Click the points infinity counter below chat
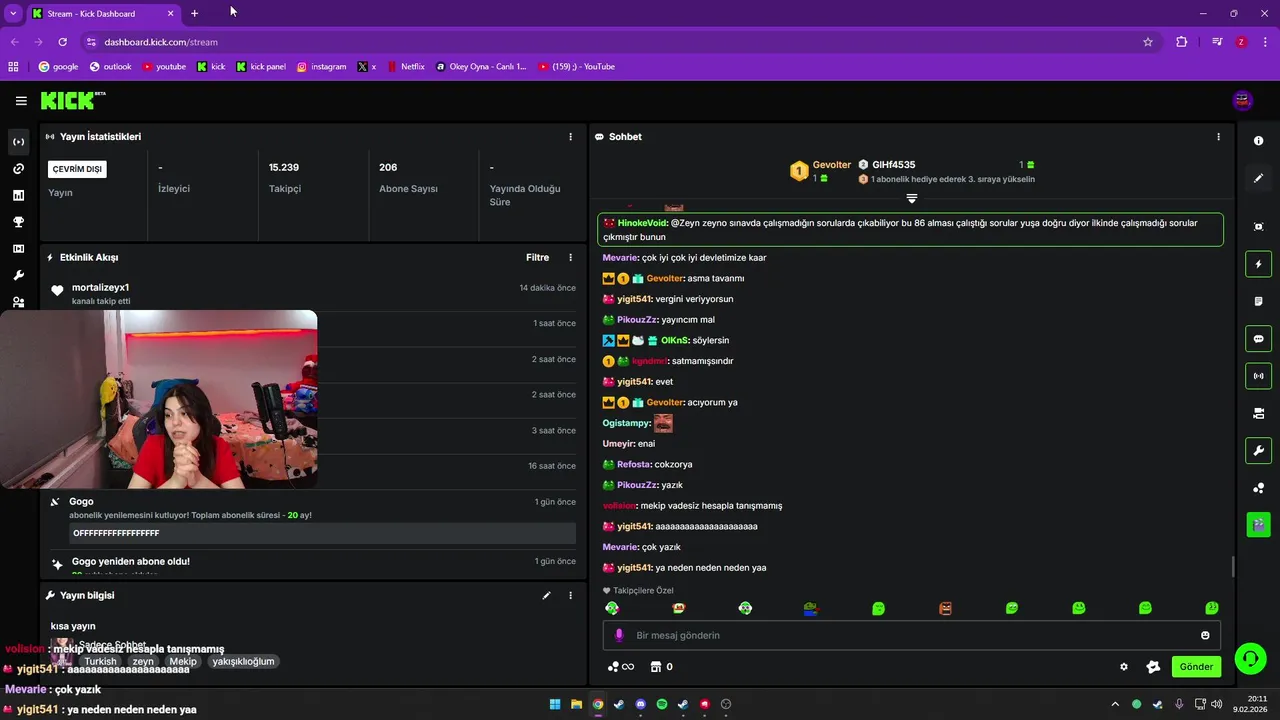 (620, 667)
